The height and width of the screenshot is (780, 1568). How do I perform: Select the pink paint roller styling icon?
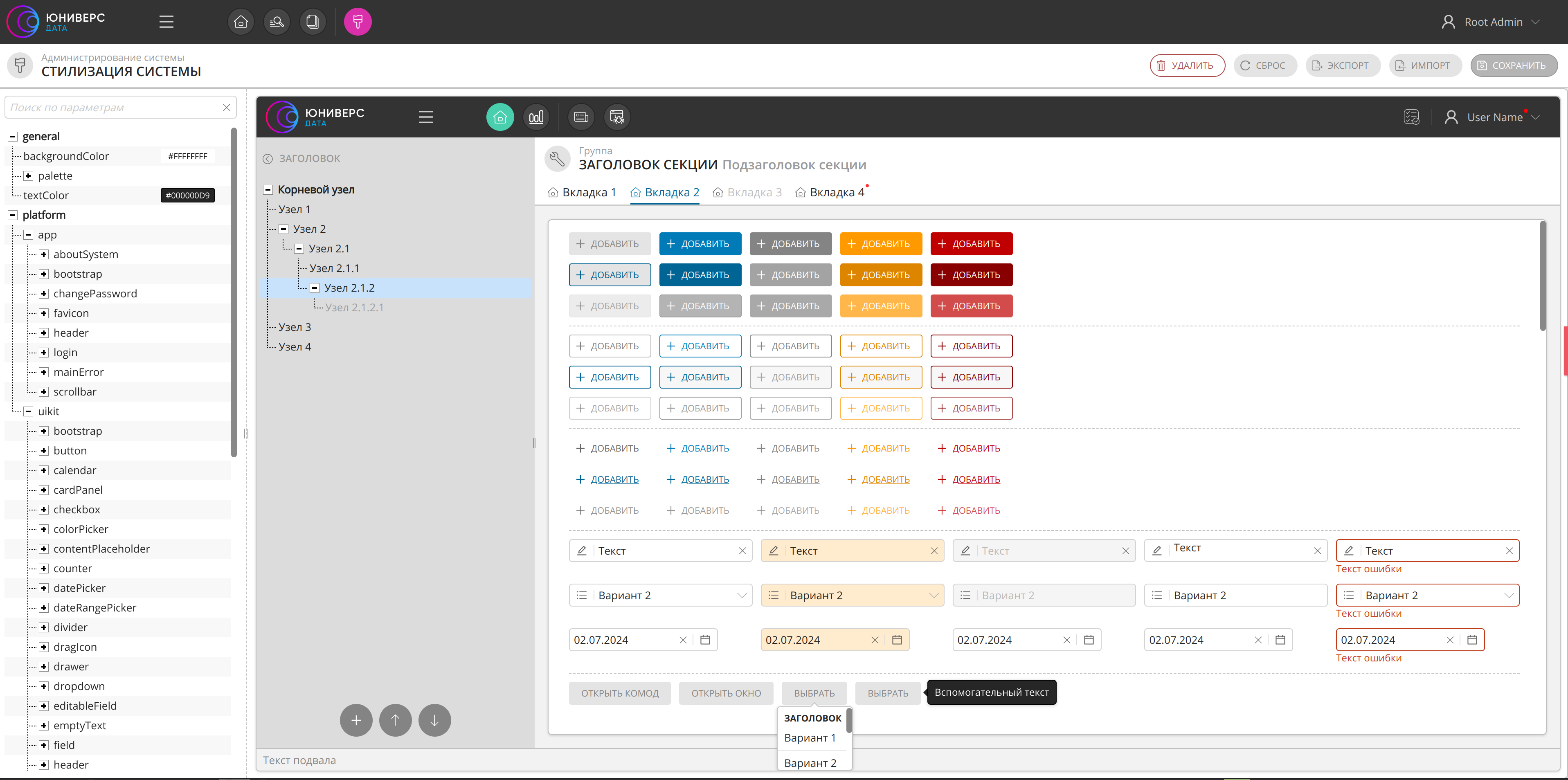click(x=358, y=22)
